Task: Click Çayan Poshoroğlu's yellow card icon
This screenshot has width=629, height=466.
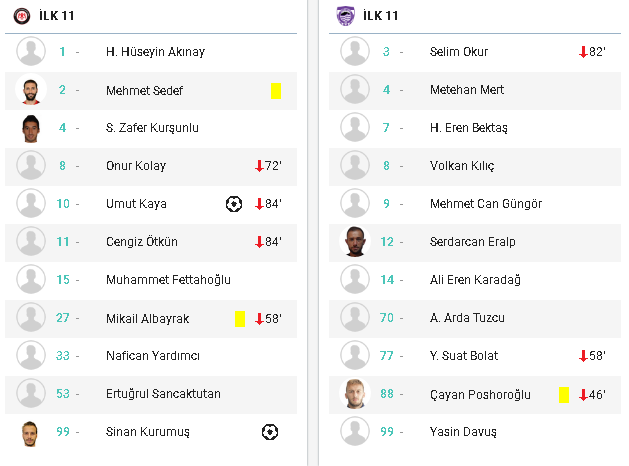Action: point(564,395)
